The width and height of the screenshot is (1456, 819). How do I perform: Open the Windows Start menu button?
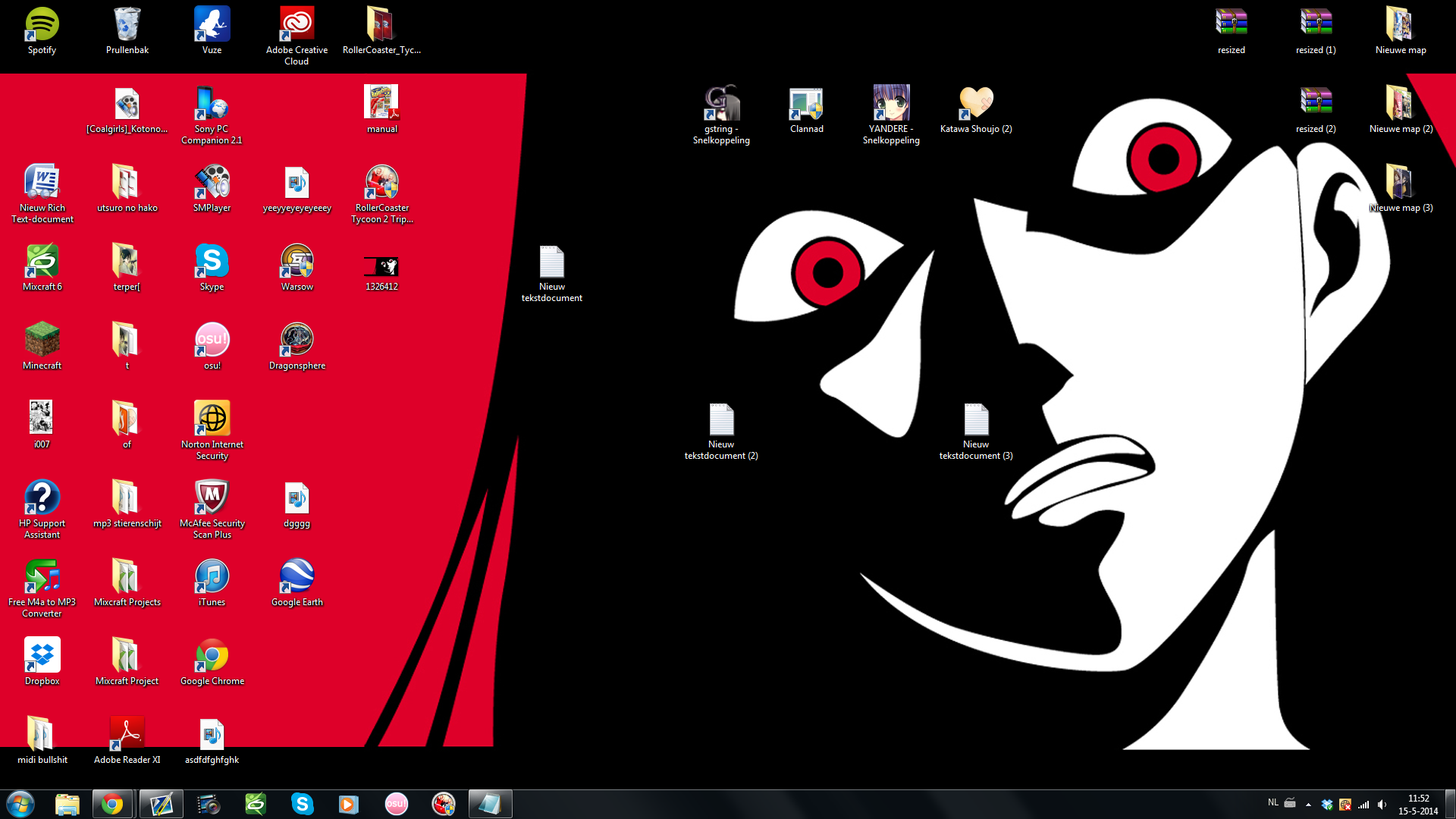tap(20, 804)
